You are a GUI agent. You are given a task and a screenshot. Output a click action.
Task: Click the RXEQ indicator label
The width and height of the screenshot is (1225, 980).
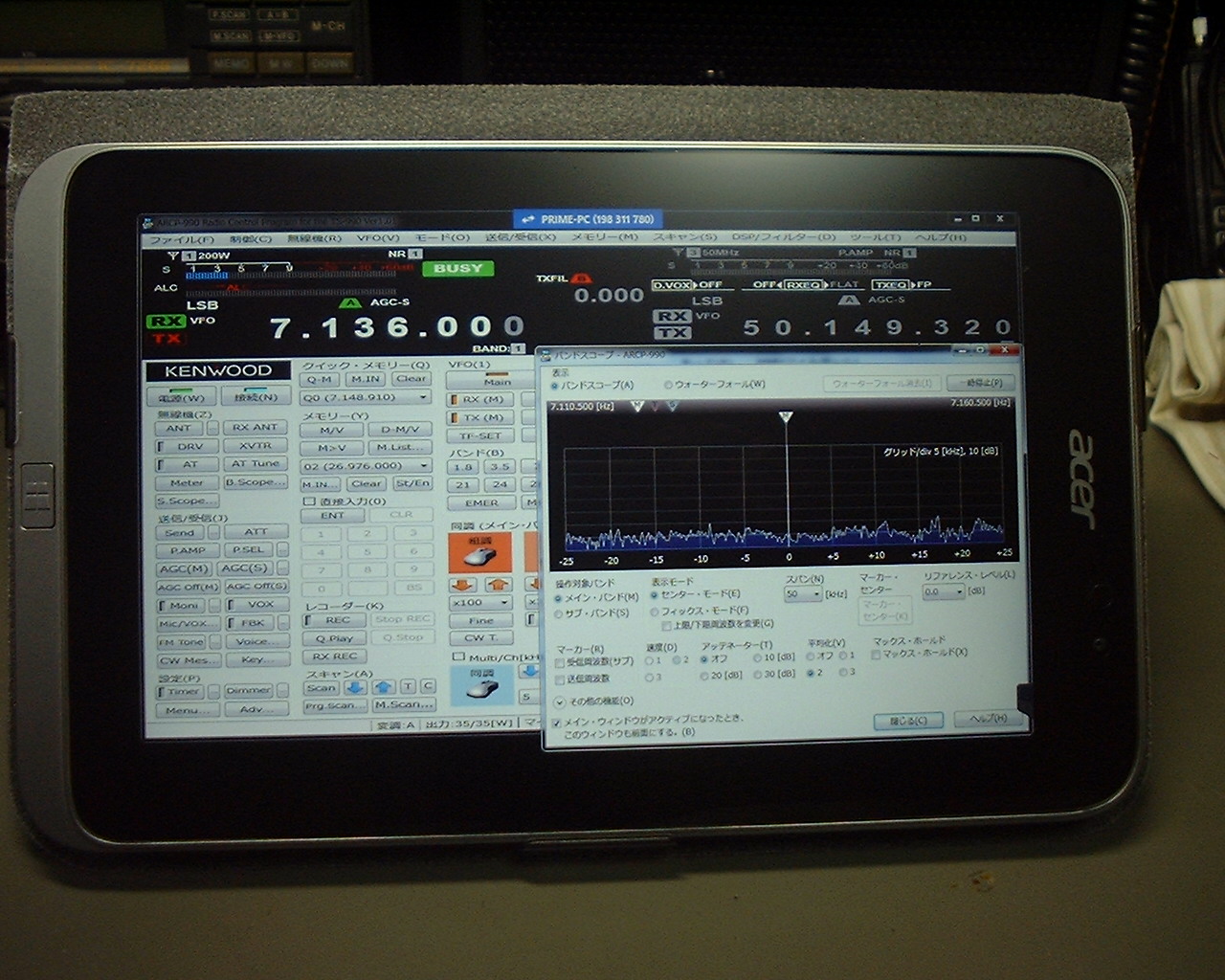click(804, 285)
